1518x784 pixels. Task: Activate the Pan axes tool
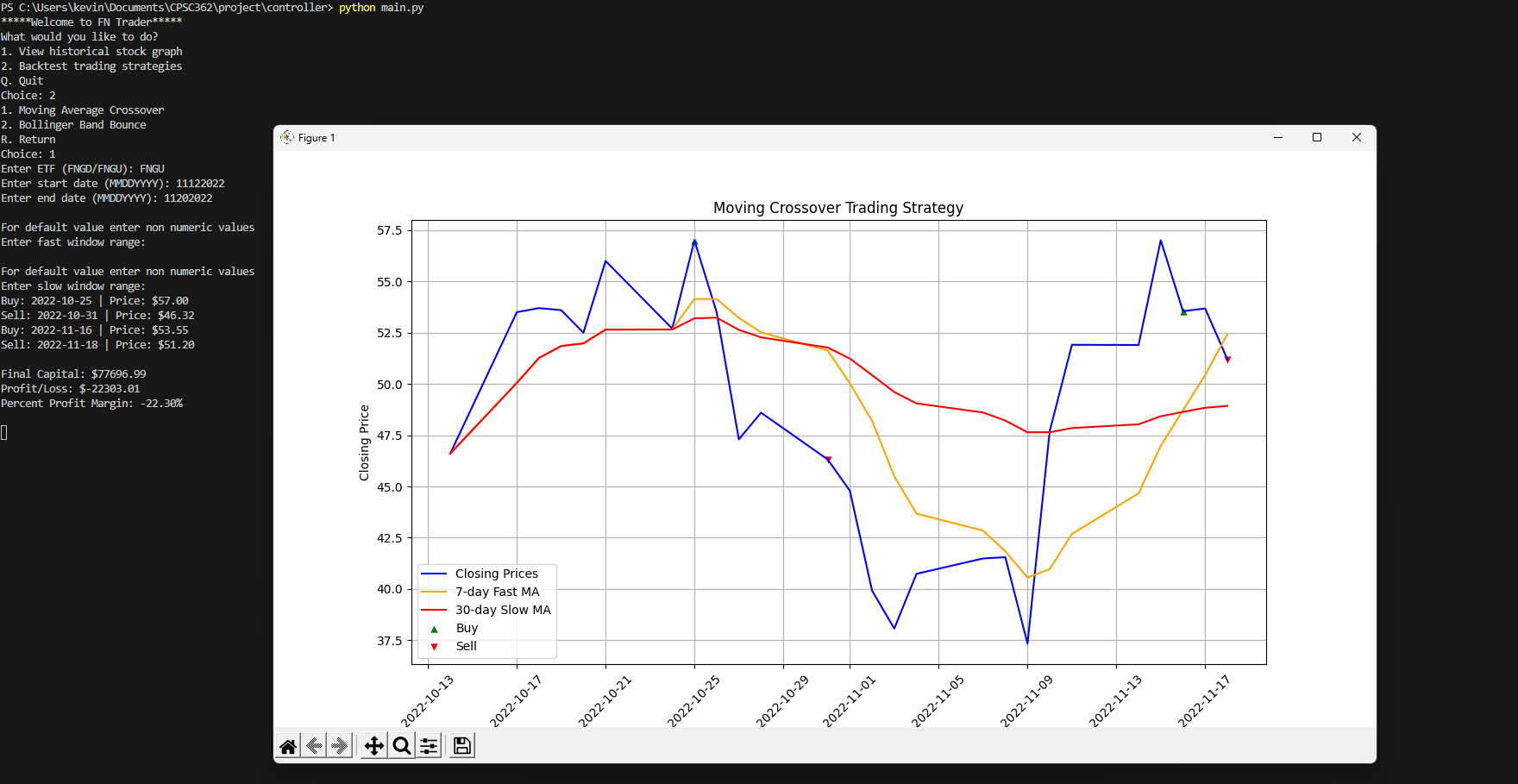pyautogui.click(x=374, y=746)
